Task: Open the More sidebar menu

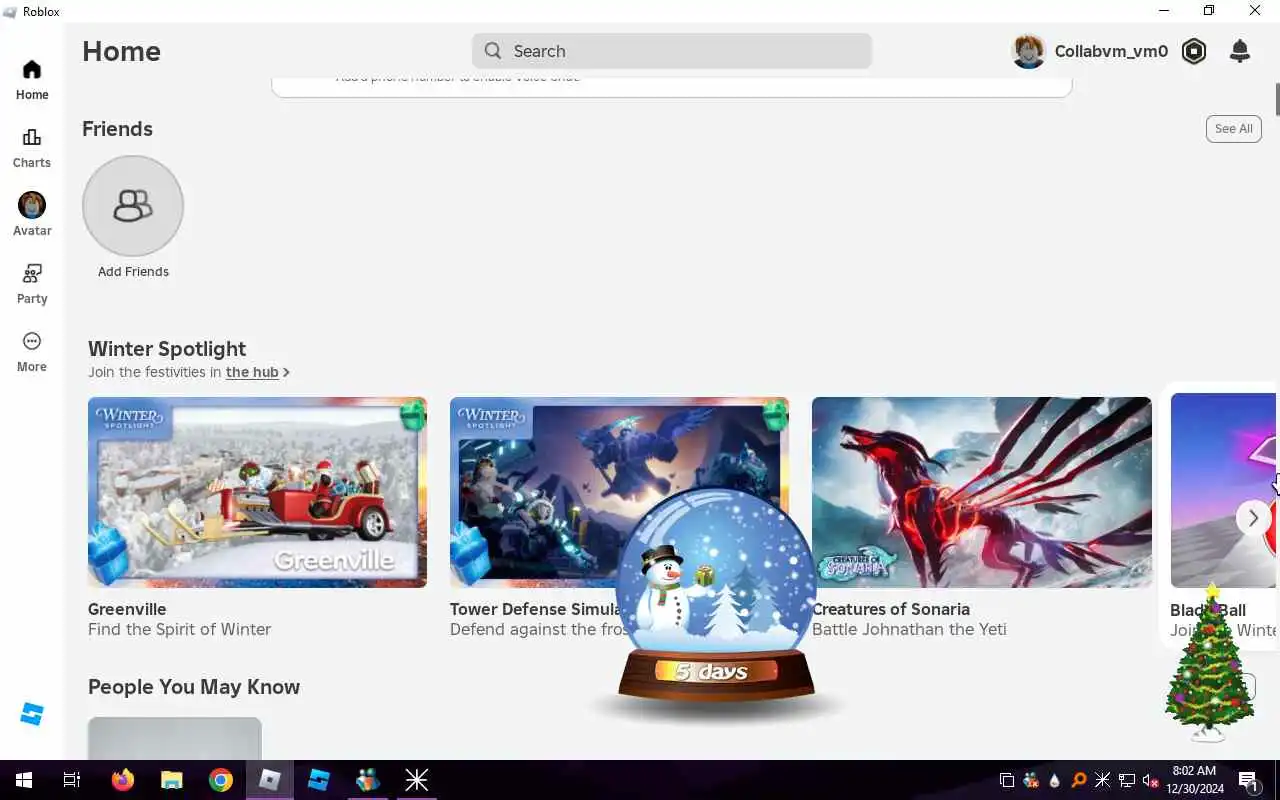Action: point(32,352)
